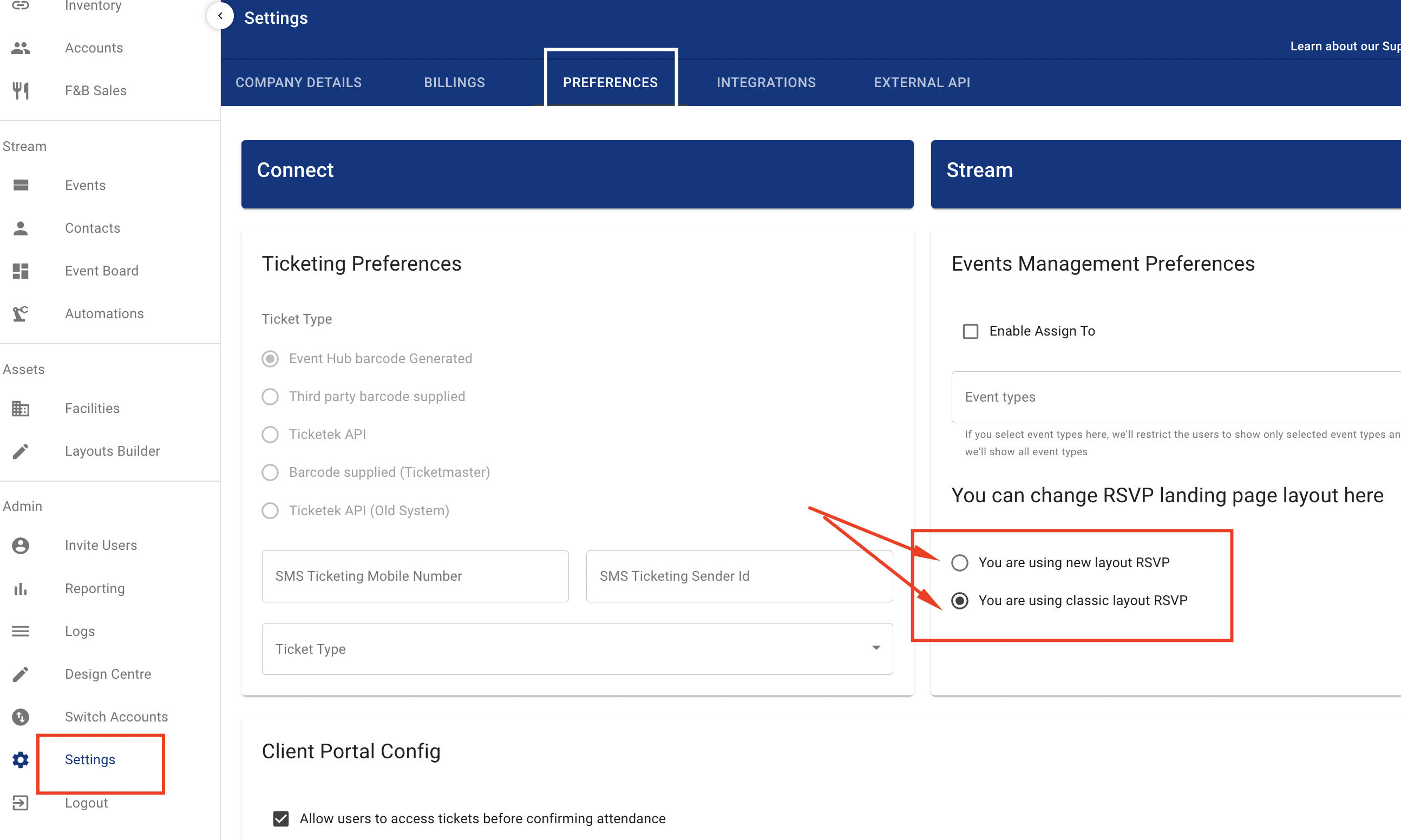Open the Billings tab
Screen dimensions: 1401x840
(x=454, y=83)
